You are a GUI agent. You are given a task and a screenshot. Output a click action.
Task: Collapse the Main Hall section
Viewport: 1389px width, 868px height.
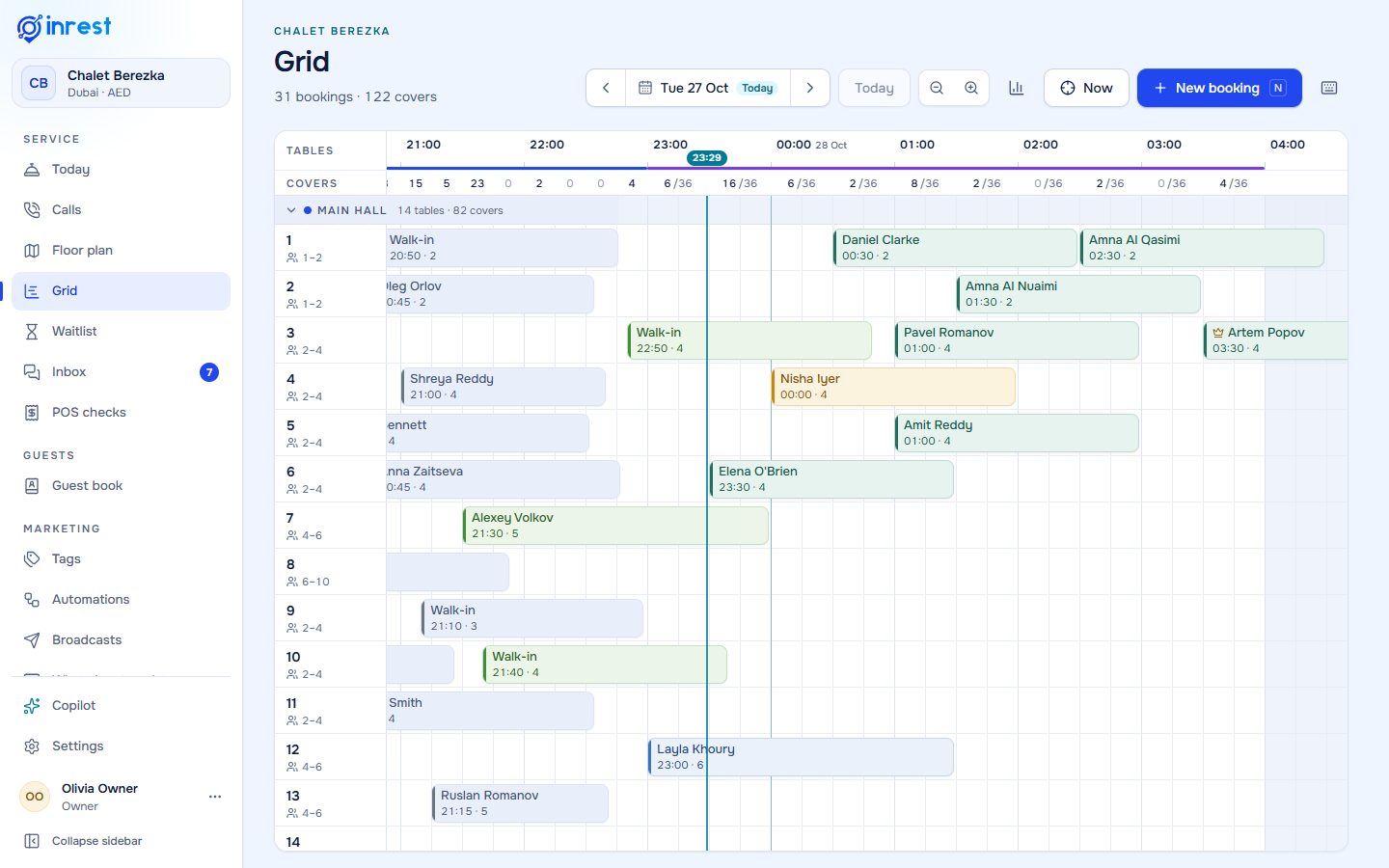(291, 210)
